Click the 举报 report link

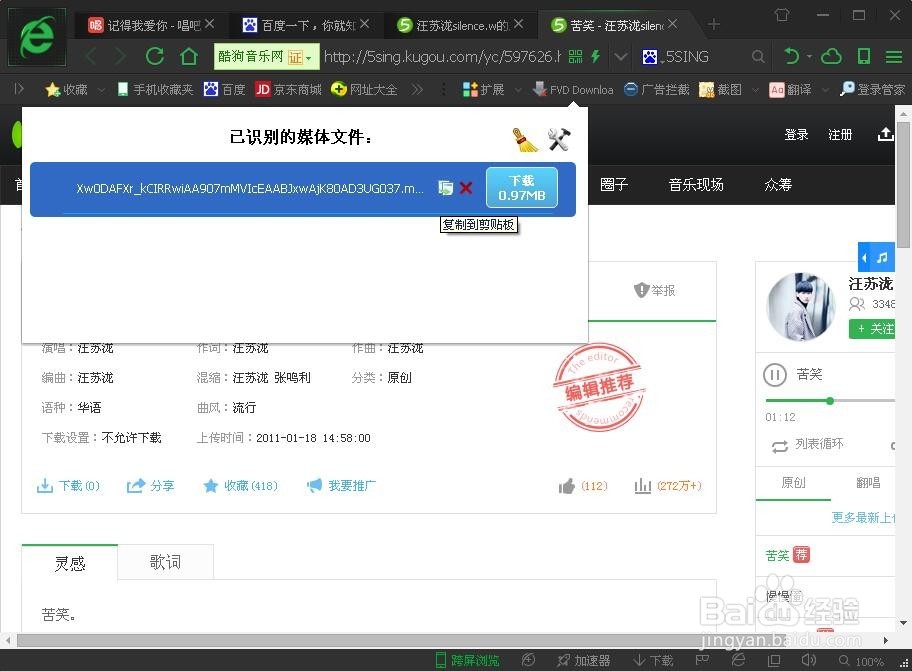click(x=655, y=290)
